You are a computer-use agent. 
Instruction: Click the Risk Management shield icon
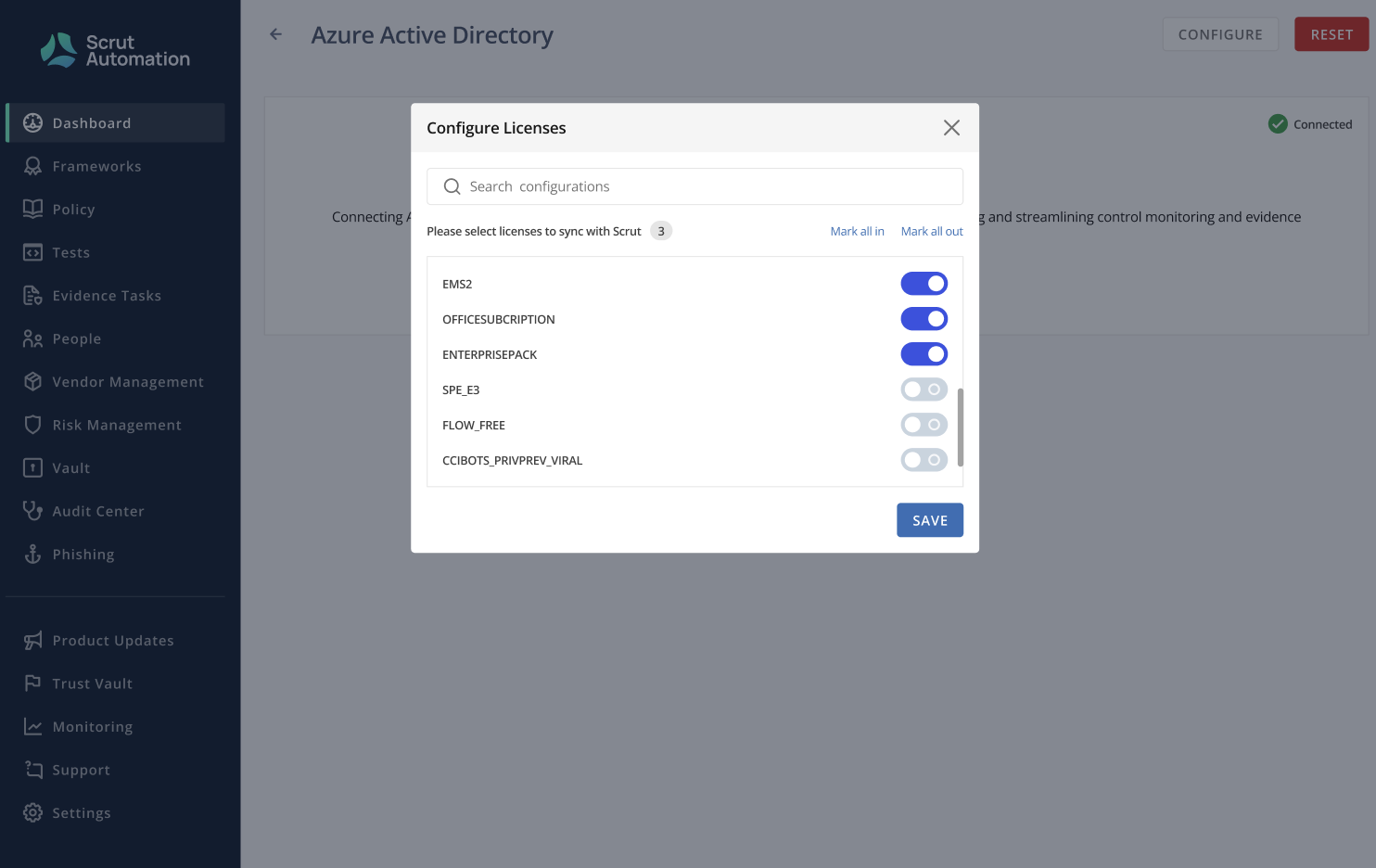32,425
